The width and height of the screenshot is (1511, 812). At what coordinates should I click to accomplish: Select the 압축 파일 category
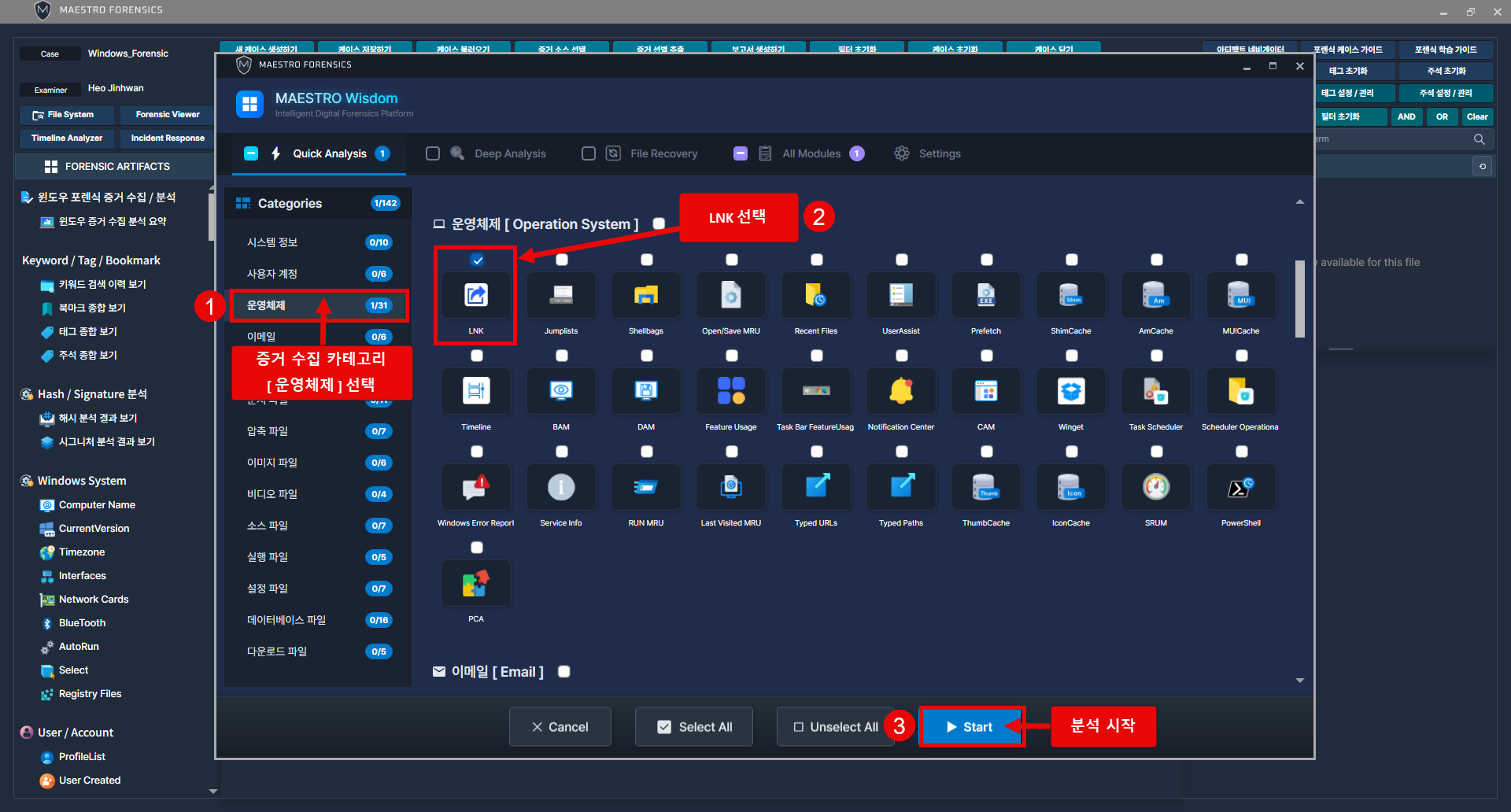tap(319, 431)
